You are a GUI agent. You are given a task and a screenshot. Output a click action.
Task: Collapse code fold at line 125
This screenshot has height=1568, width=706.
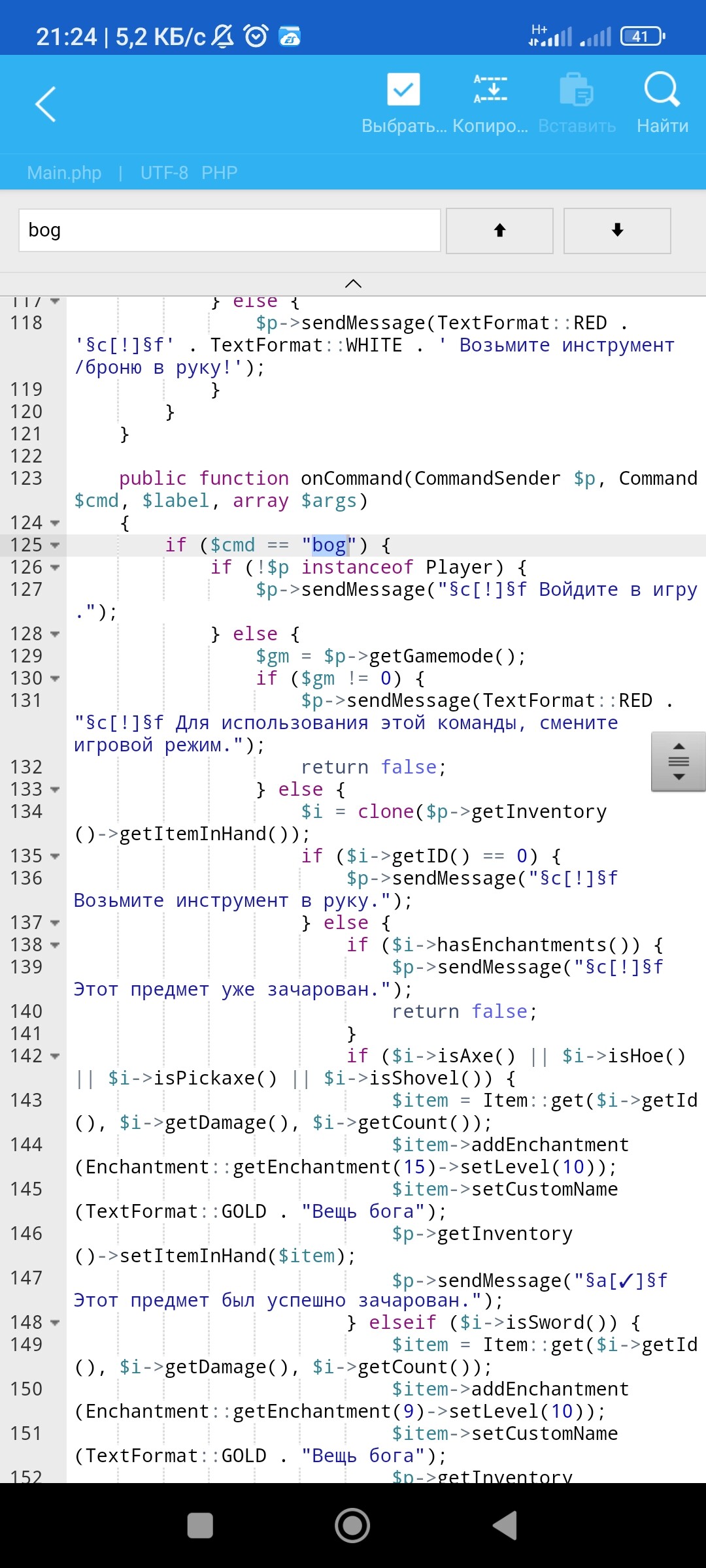(x=55, y=546)
